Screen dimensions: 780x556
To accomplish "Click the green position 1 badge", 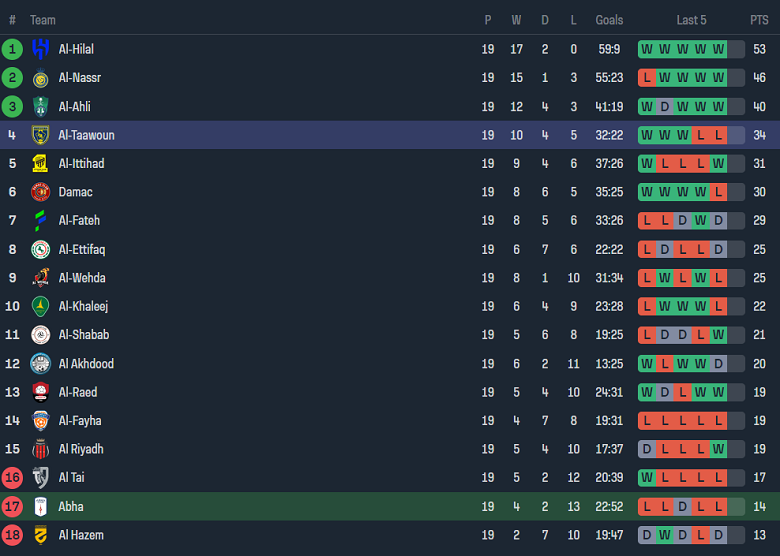I will point(12,49).
